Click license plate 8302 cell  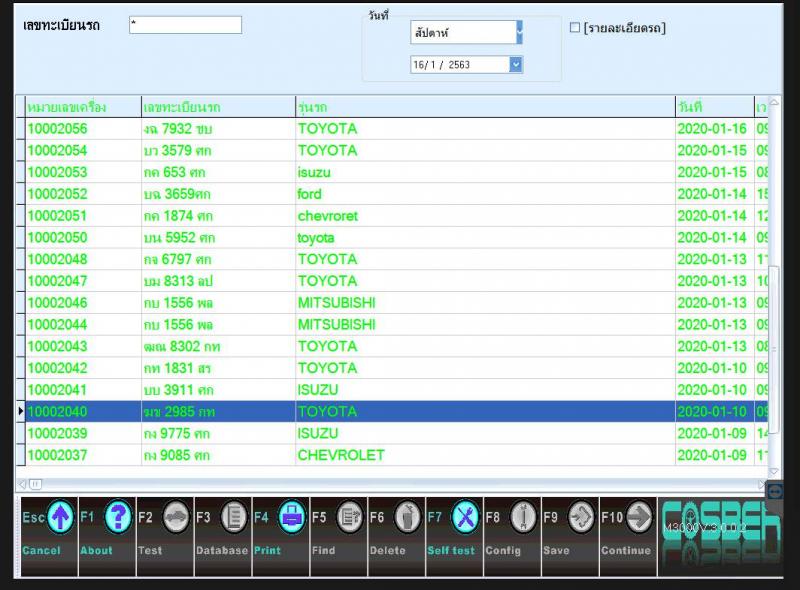tap(218, 347)
